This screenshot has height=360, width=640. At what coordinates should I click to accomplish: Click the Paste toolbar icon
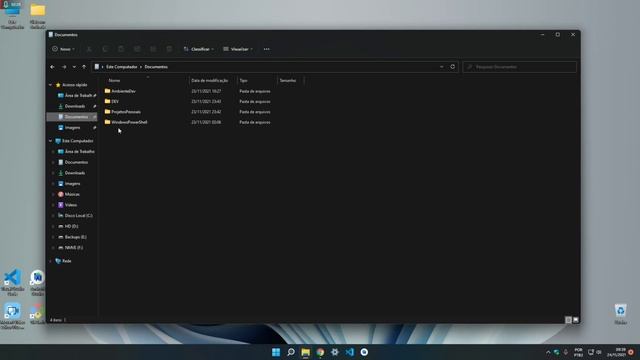click(x=121, y=49)
